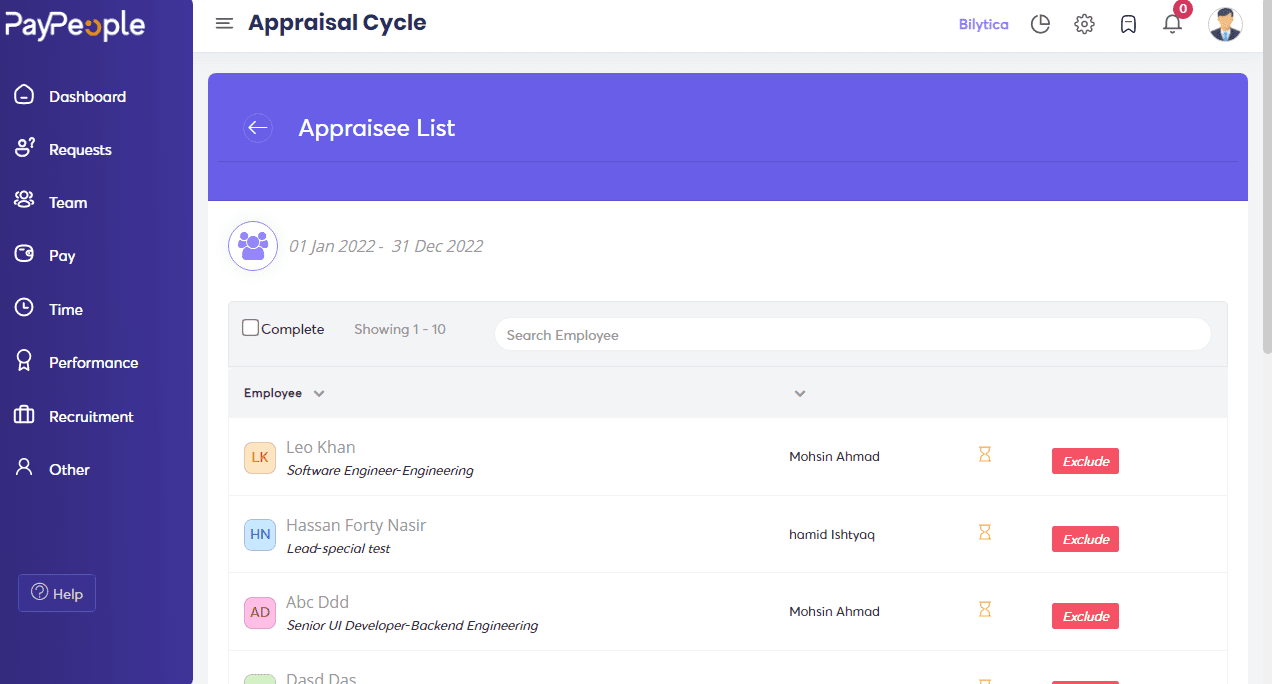Click the HN avatar badge

(x=260, y=534)
